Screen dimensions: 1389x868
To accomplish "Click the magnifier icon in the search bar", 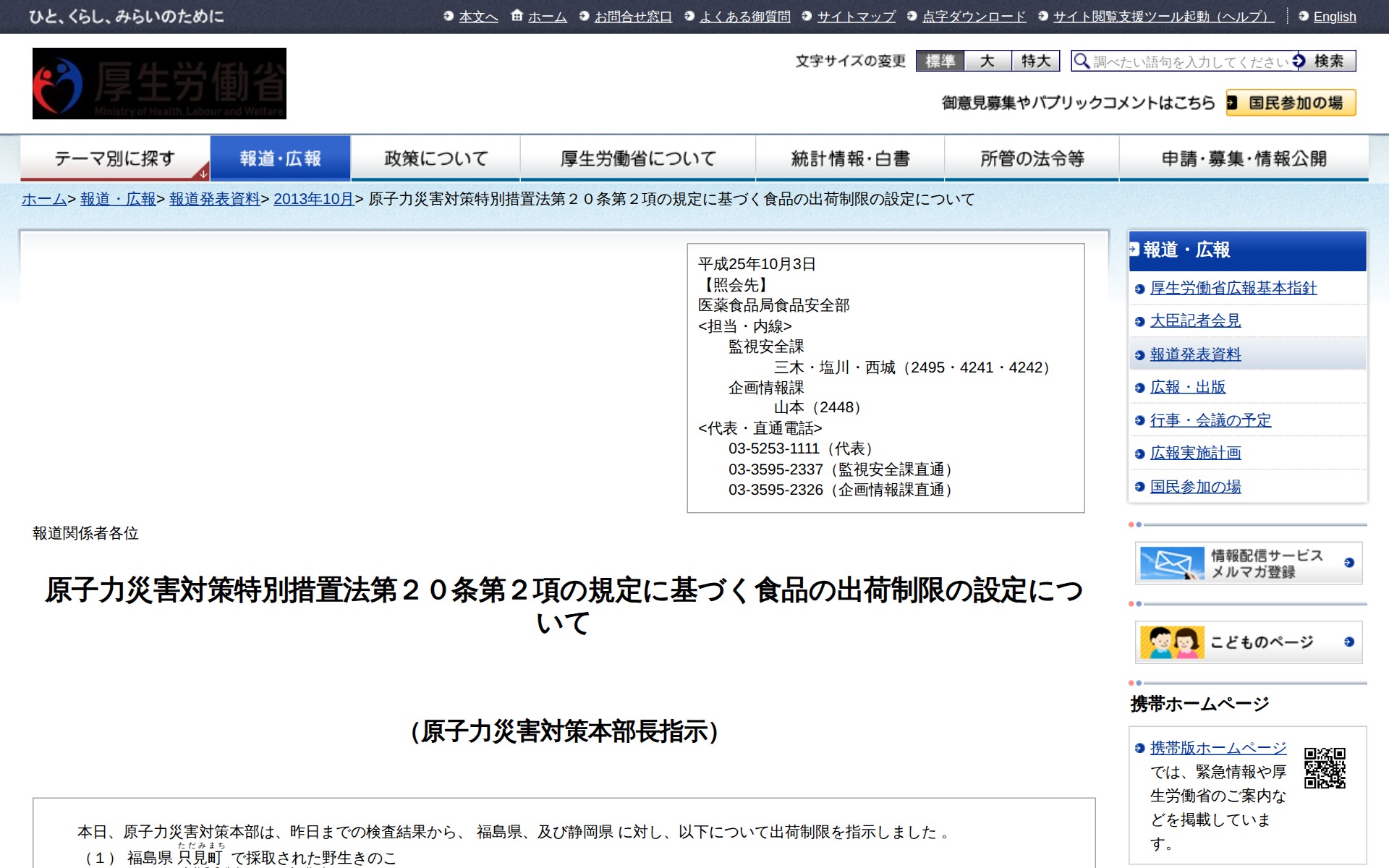I will click(x=1082, y=61).
